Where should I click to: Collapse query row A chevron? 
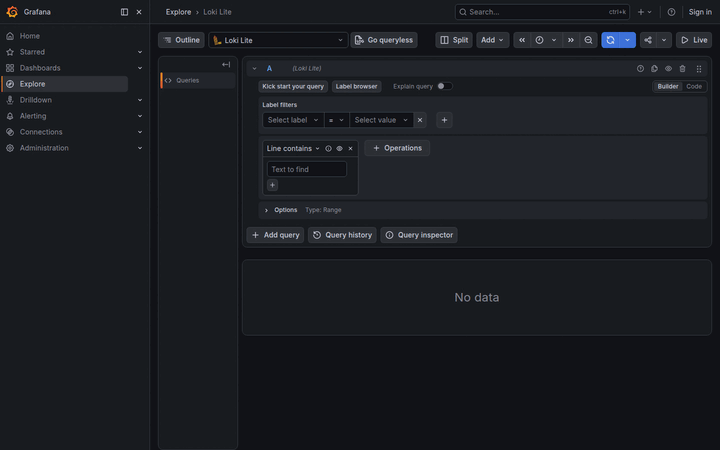point(254,68)
